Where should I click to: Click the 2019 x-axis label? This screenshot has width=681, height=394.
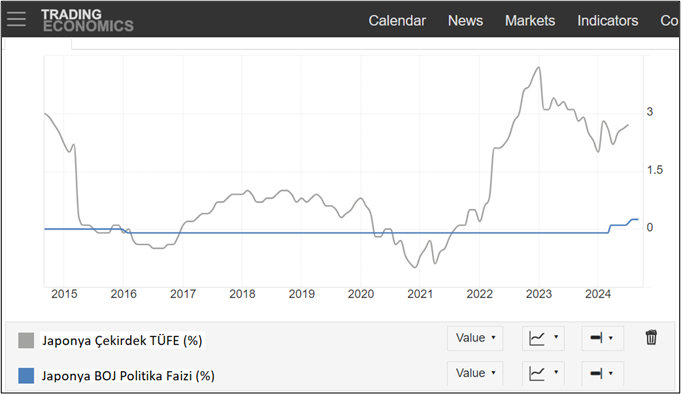click(301, 294)
